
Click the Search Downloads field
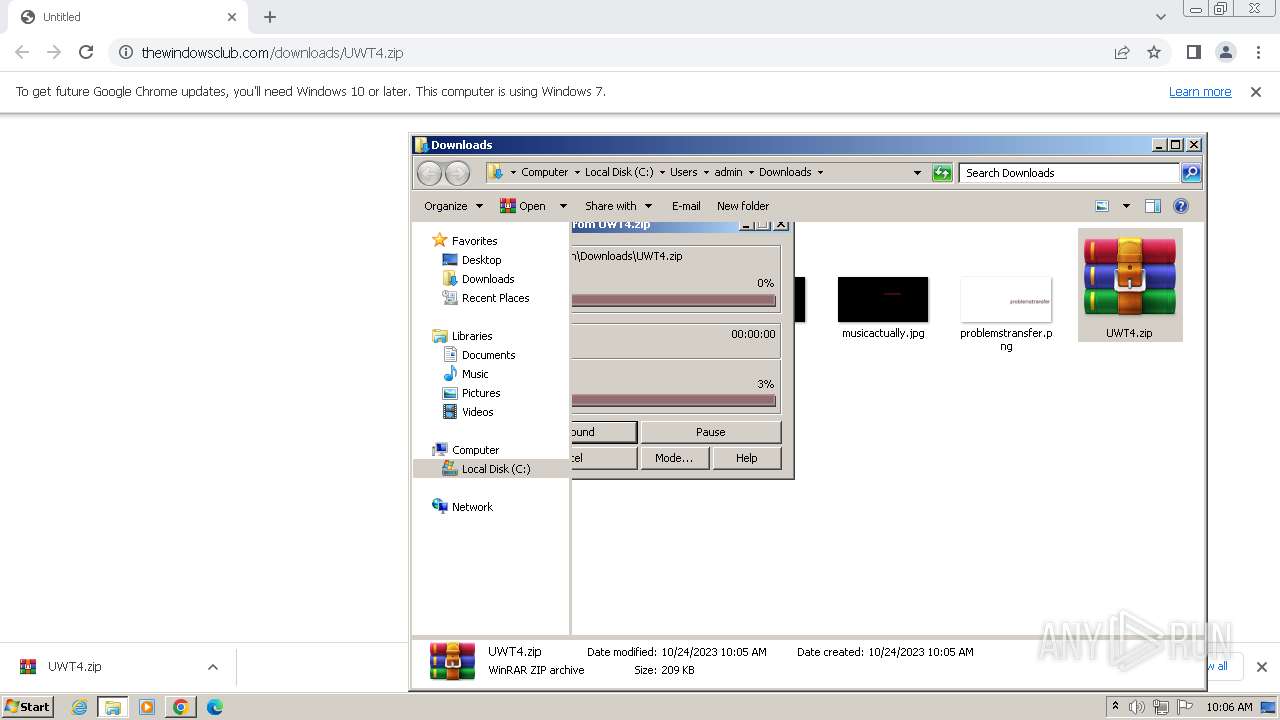[x=1069, y=173]
